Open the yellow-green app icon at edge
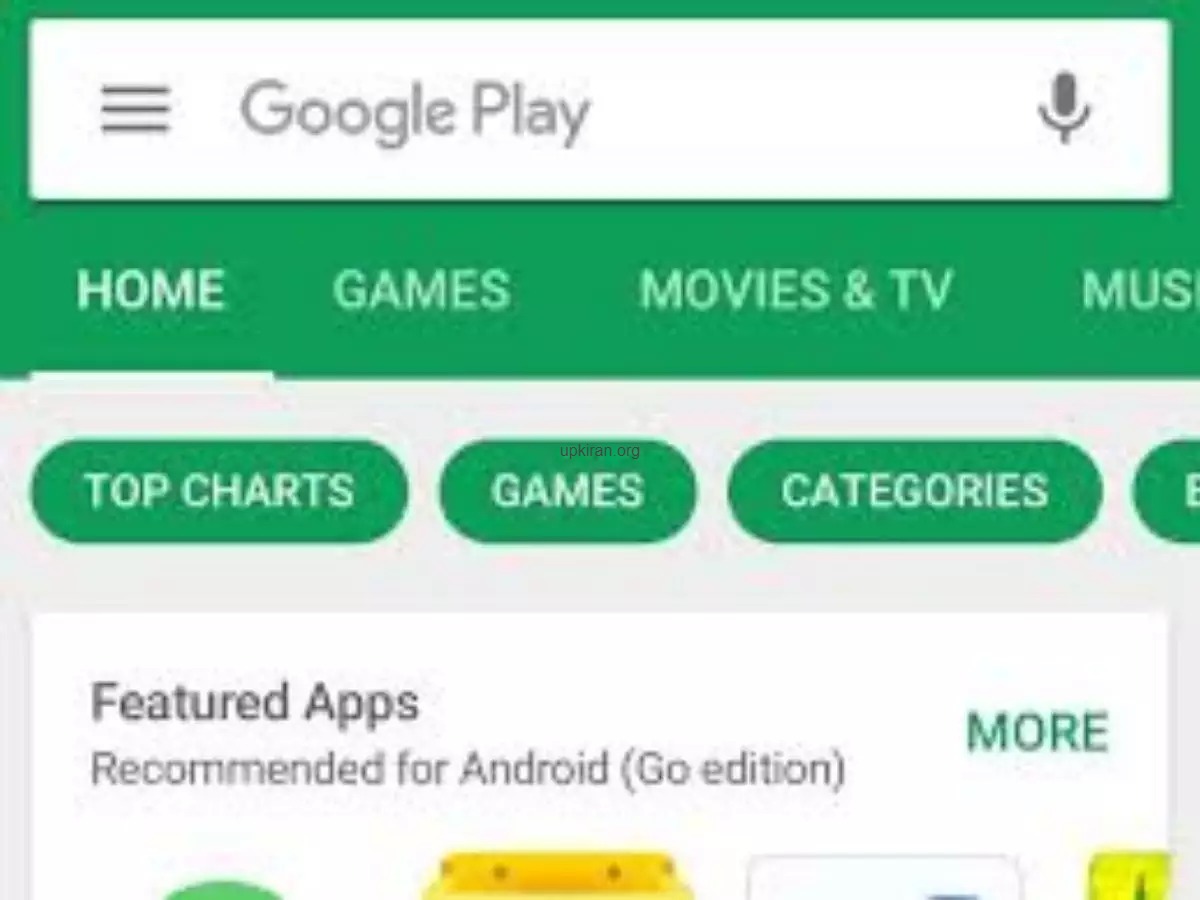This screenshot has height=900, width=1200. (x=1128, y=876)
